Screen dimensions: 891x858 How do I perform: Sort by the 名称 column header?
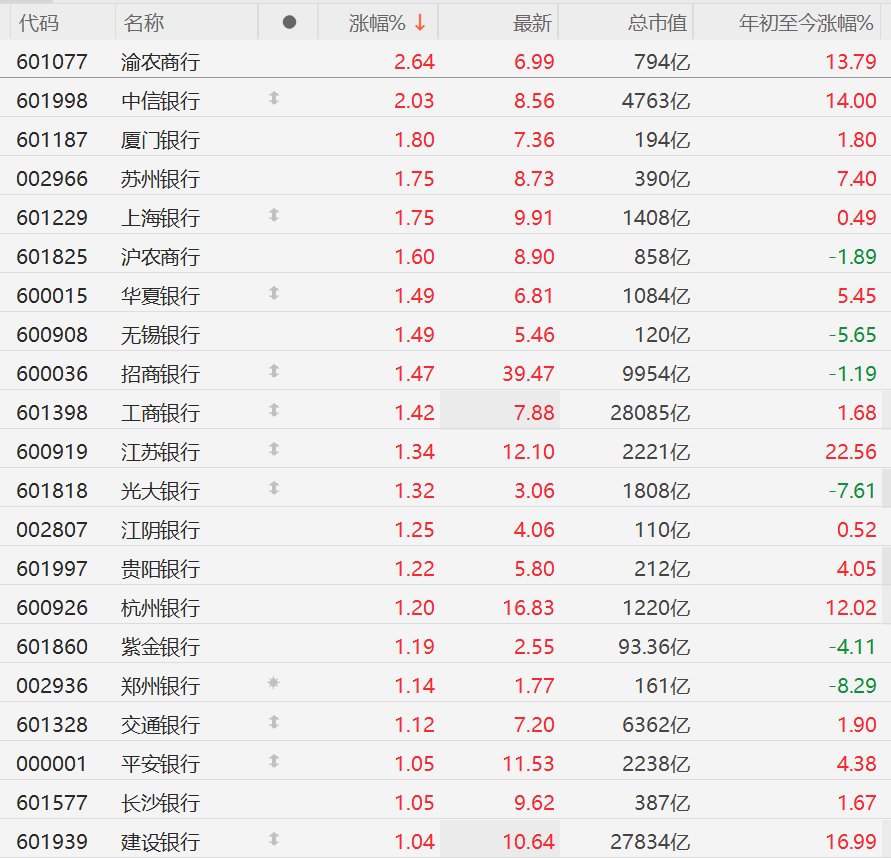pyautogui.click(x=144, y=23)
